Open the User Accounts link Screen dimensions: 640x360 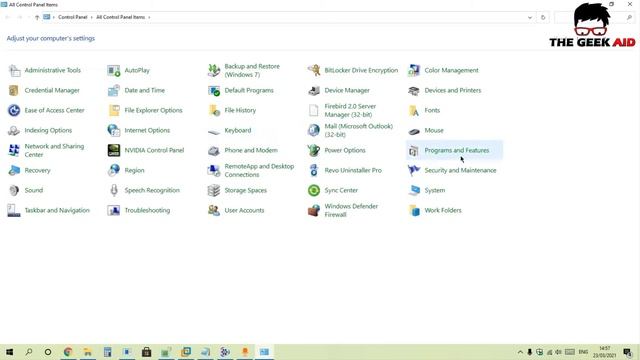[x=244, y=210]
